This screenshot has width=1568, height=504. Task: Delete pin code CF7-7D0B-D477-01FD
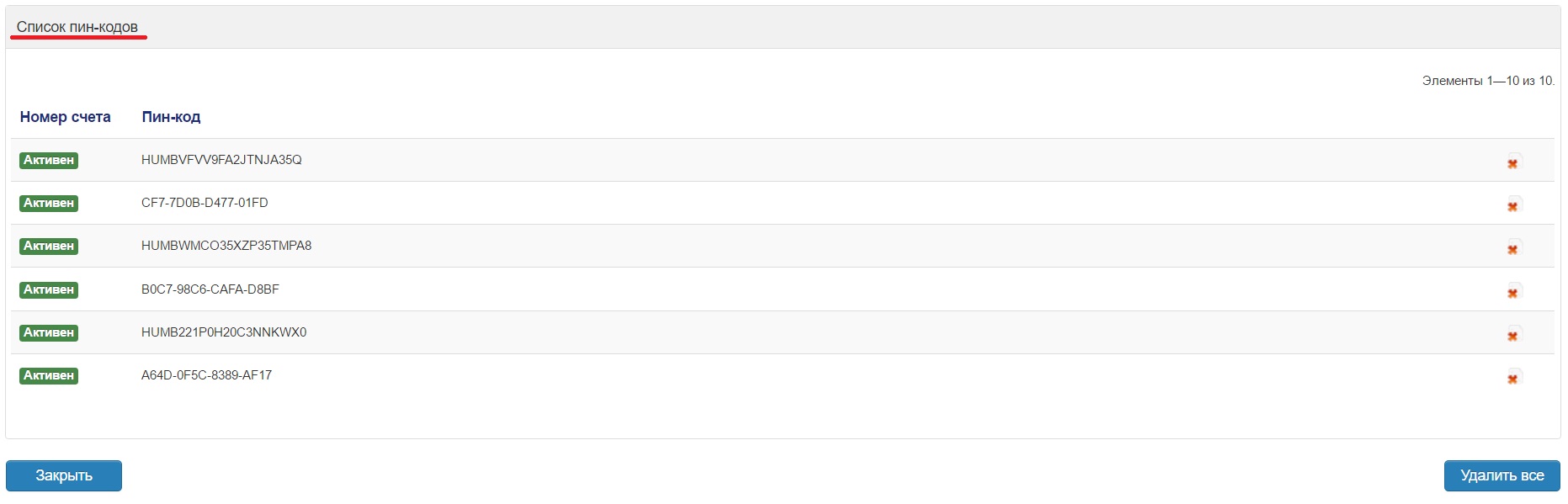pos(1513,205)
